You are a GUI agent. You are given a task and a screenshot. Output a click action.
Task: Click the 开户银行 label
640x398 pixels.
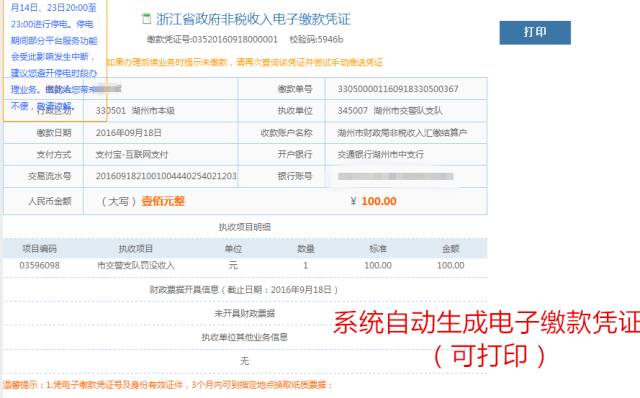[295, 154]
